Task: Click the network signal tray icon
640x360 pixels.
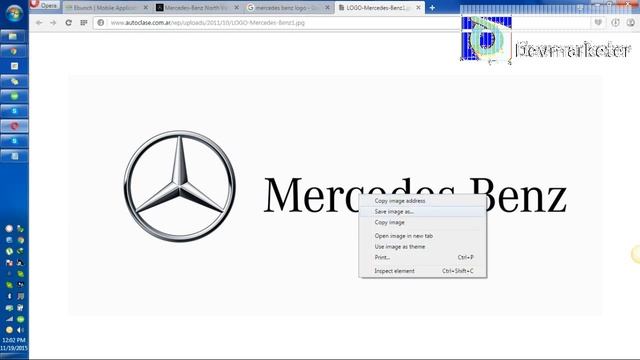Action: point(9,319)
